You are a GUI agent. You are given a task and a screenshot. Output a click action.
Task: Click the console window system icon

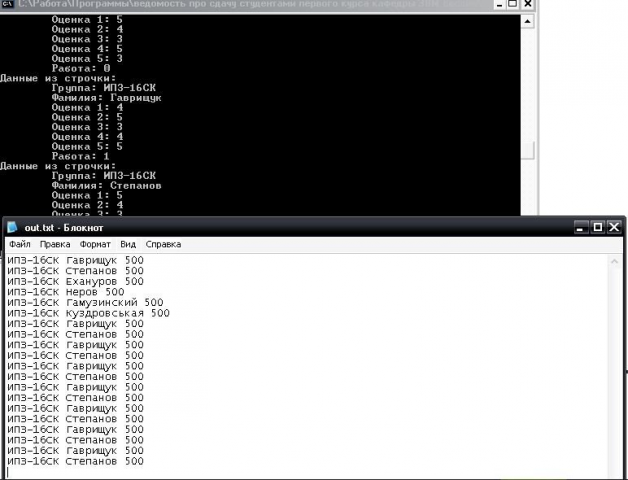8,4
